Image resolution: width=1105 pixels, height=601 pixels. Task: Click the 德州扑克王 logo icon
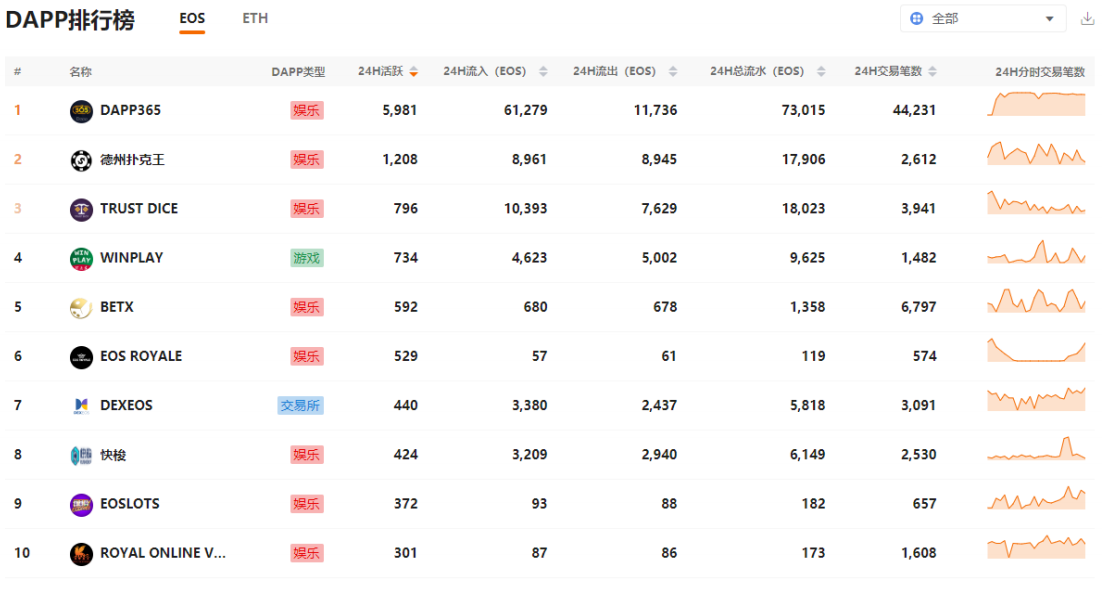(81, 160)
